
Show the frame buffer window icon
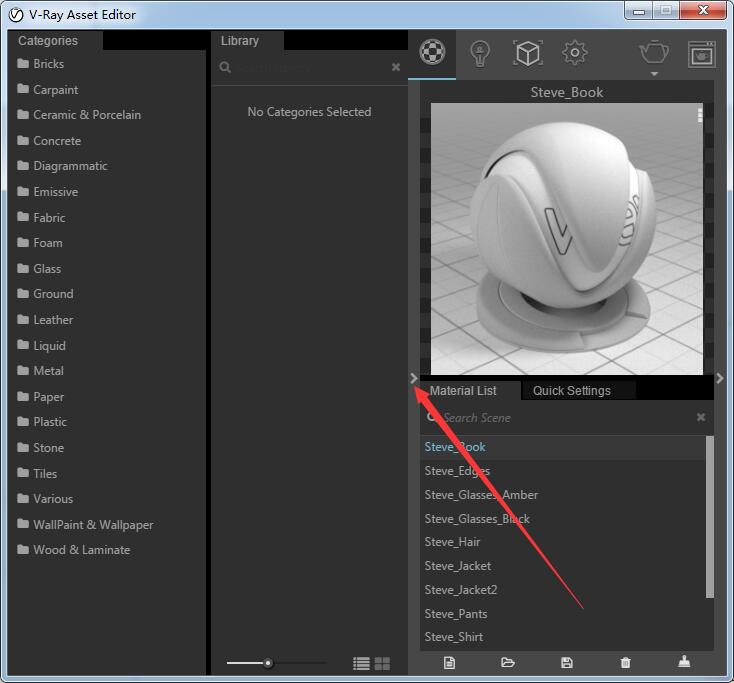701,54
